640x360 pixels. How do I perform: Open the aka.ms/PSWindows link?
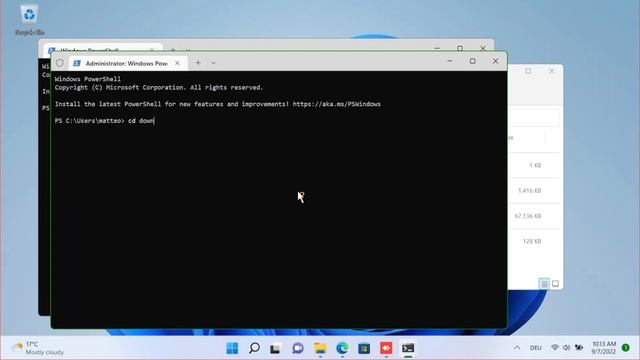coord(337,104)
